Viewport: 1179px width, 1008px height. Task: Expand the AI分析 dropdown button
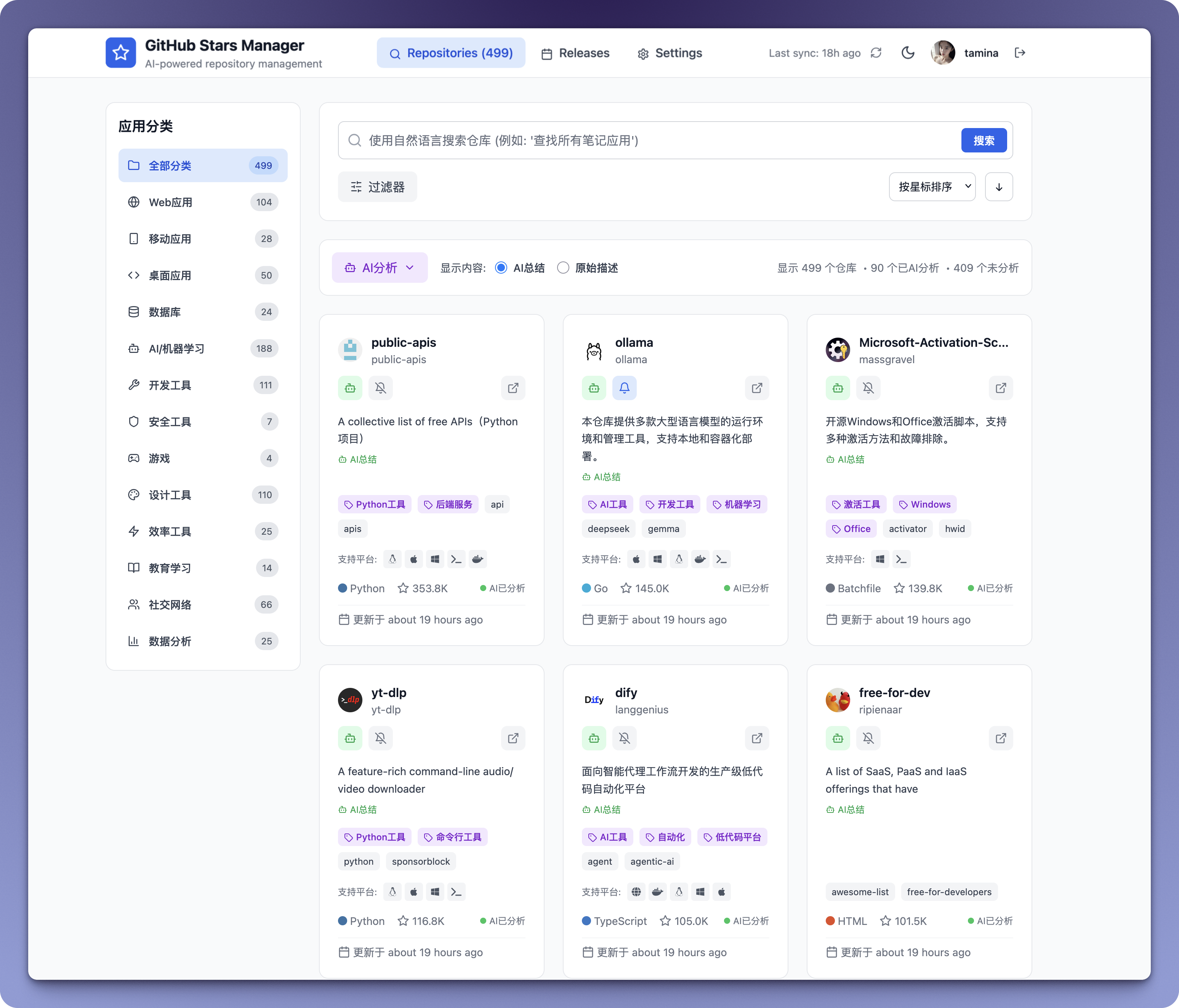tap(380, 268)
